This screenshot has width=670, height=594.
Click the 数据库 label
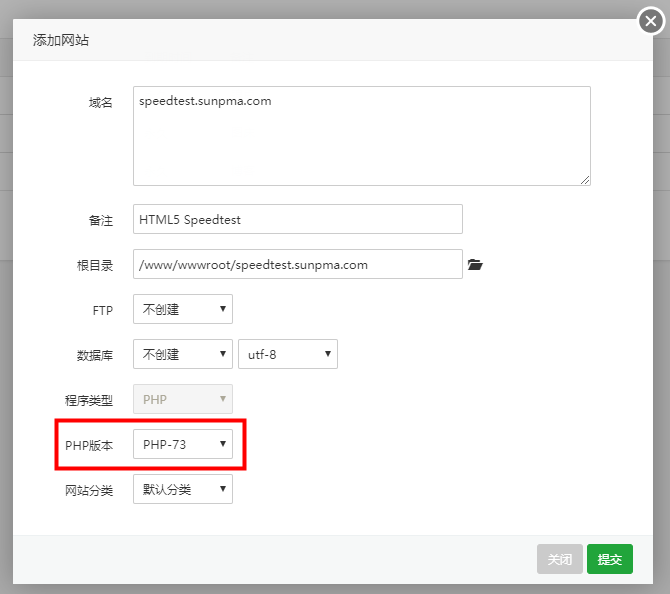coord(94,354)
